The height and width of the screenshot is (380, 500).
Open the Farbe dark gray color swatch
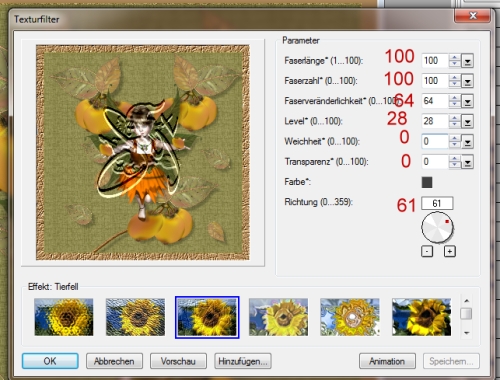point(427,182)
